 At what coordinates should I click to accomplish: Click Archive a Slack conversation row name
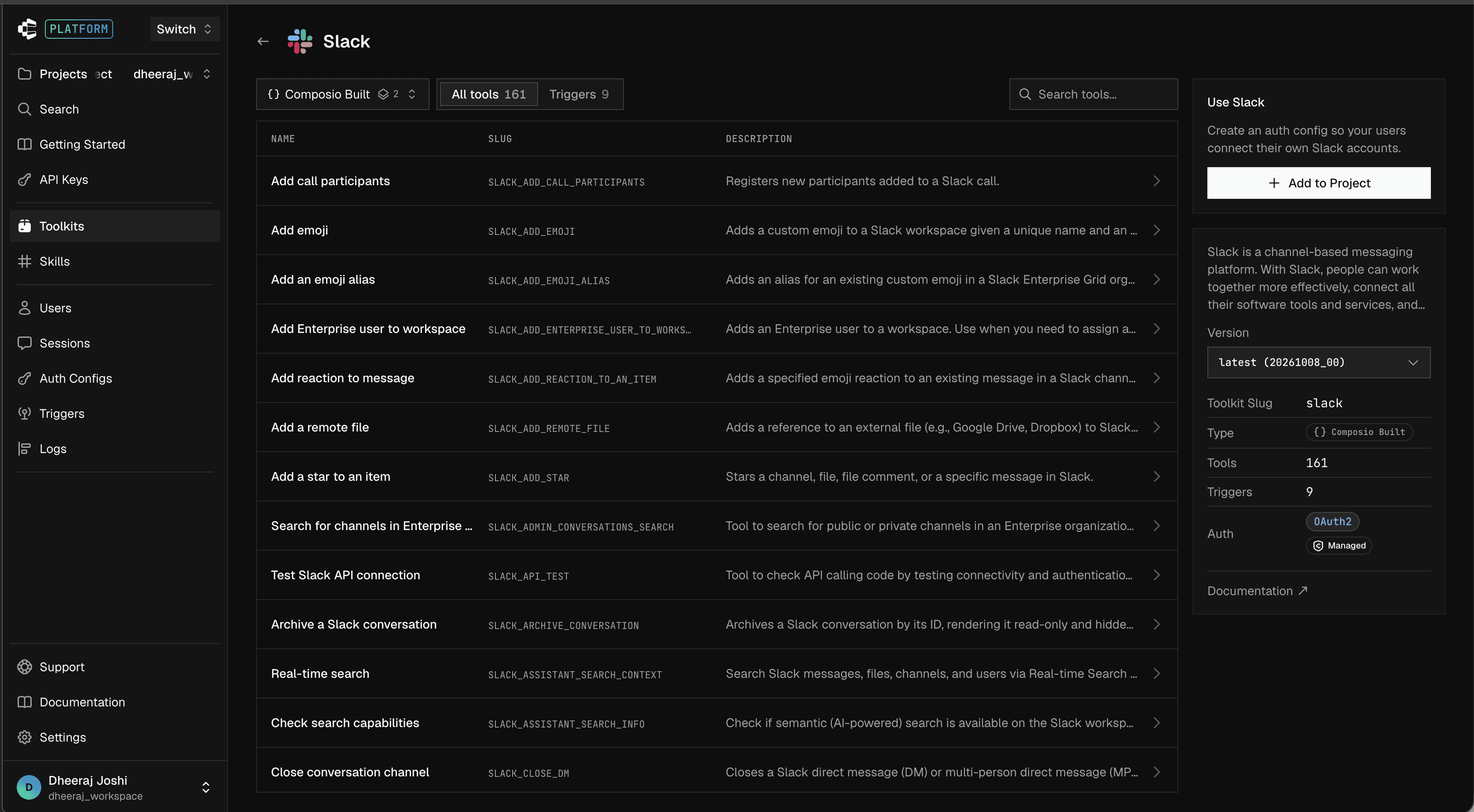click(x=354, y=624)
